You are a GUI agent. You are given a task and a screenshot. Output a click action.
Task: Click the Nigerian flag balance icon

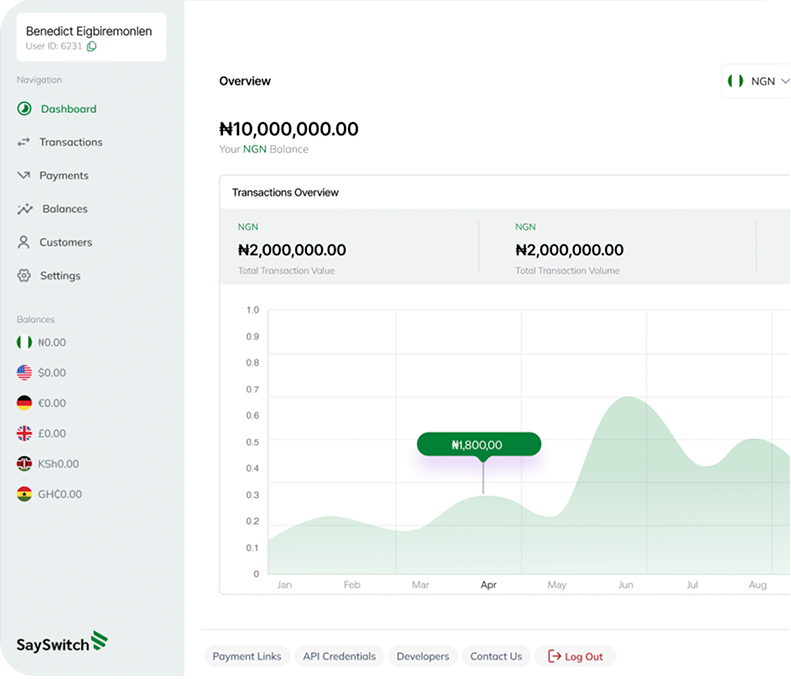point(24,342)
